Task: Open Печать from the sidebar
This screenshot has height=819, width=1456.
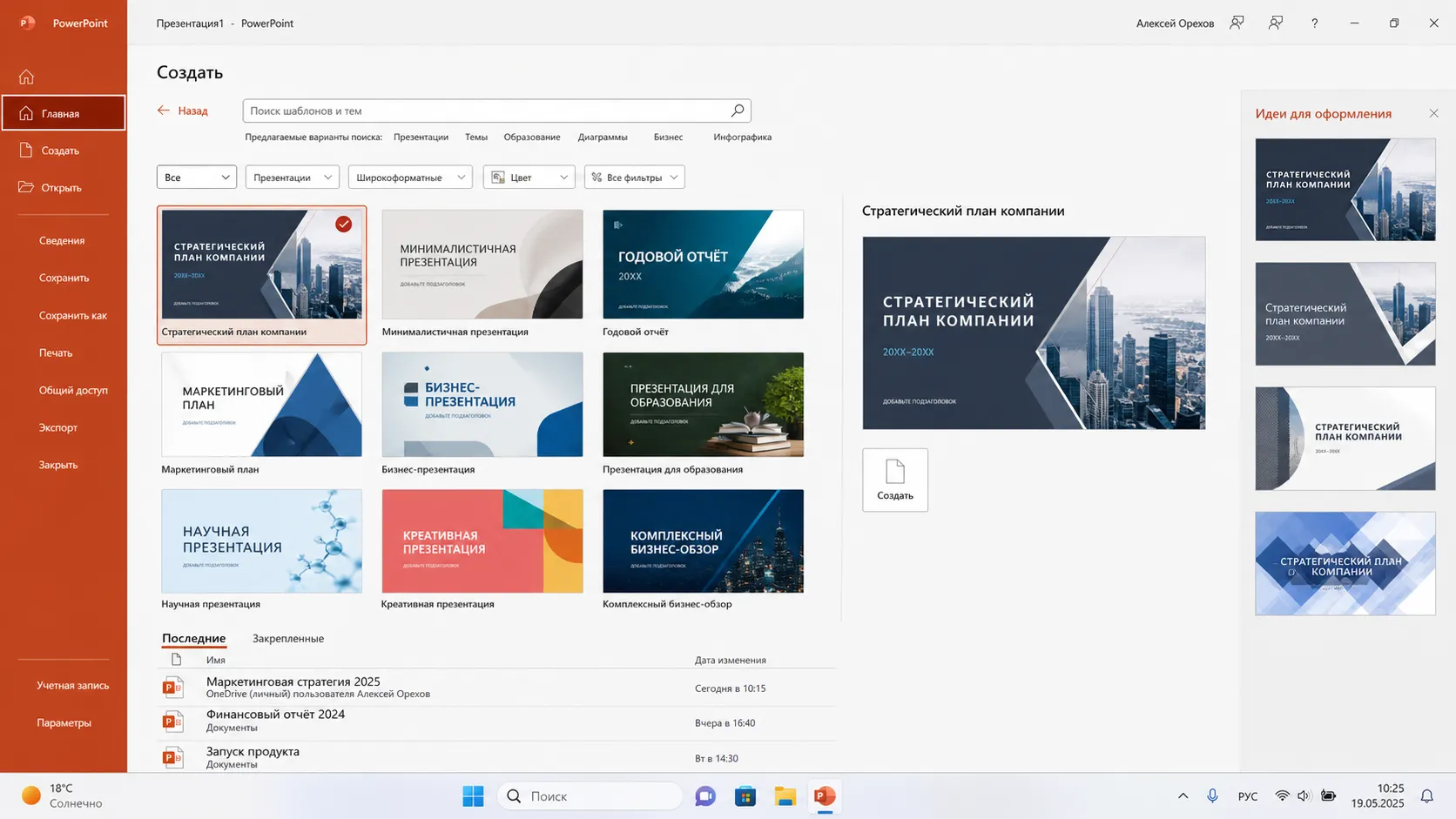Action: point(56,352)
